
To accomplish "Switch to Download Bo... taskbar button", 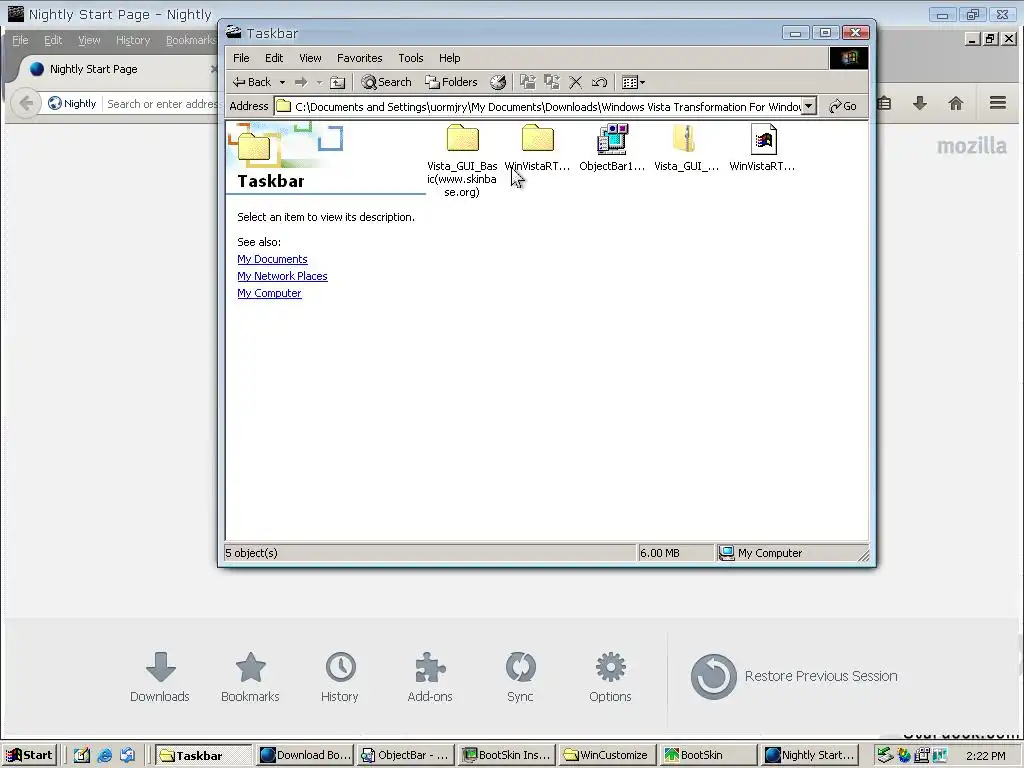I will point(305,756).
